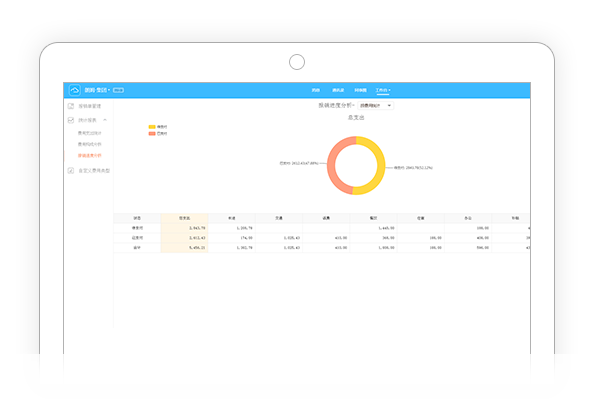Image resolution: width=594 pixels, height=399 pixels.
Task: Open the filter dropdown beside 报销进度分析
Action: (375, 105)
